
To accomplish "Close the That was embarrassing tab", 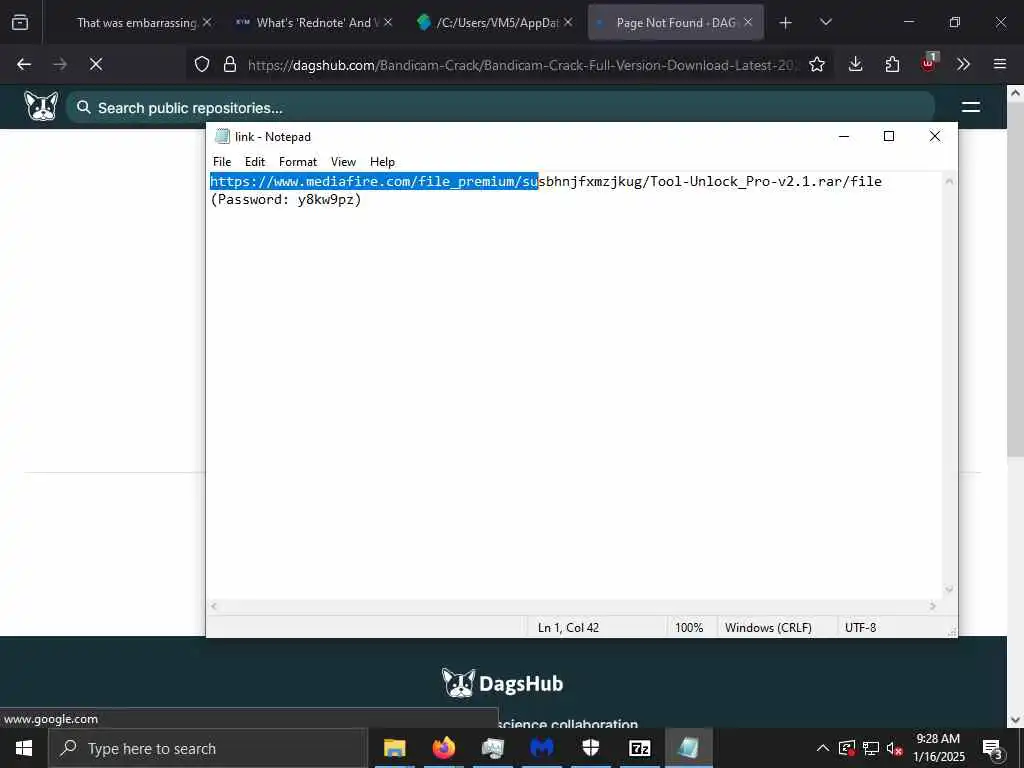I will point(207,22).
